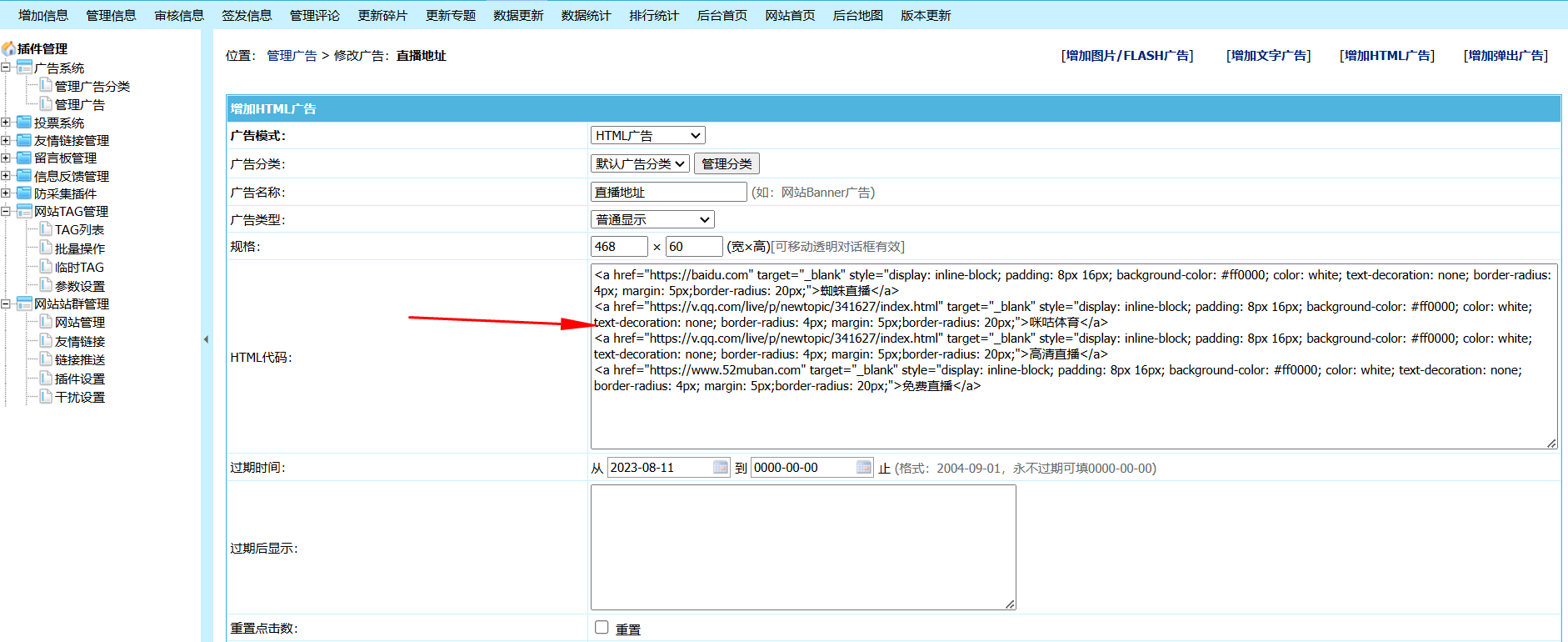Open calendar picker for start date
The image size is (1568, 642).
[721, 468]
